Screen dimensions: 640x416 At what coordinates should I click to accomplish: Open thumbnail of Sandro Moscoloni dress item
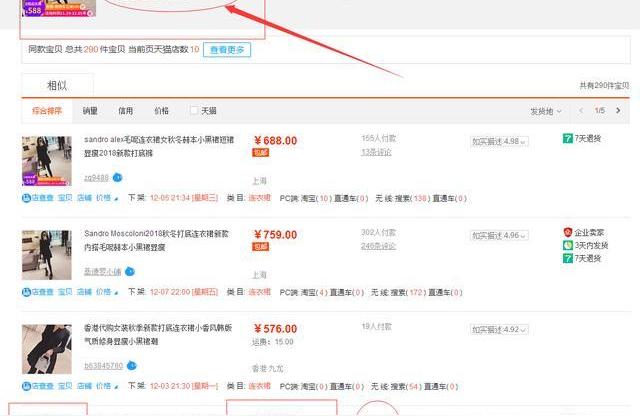47,255
